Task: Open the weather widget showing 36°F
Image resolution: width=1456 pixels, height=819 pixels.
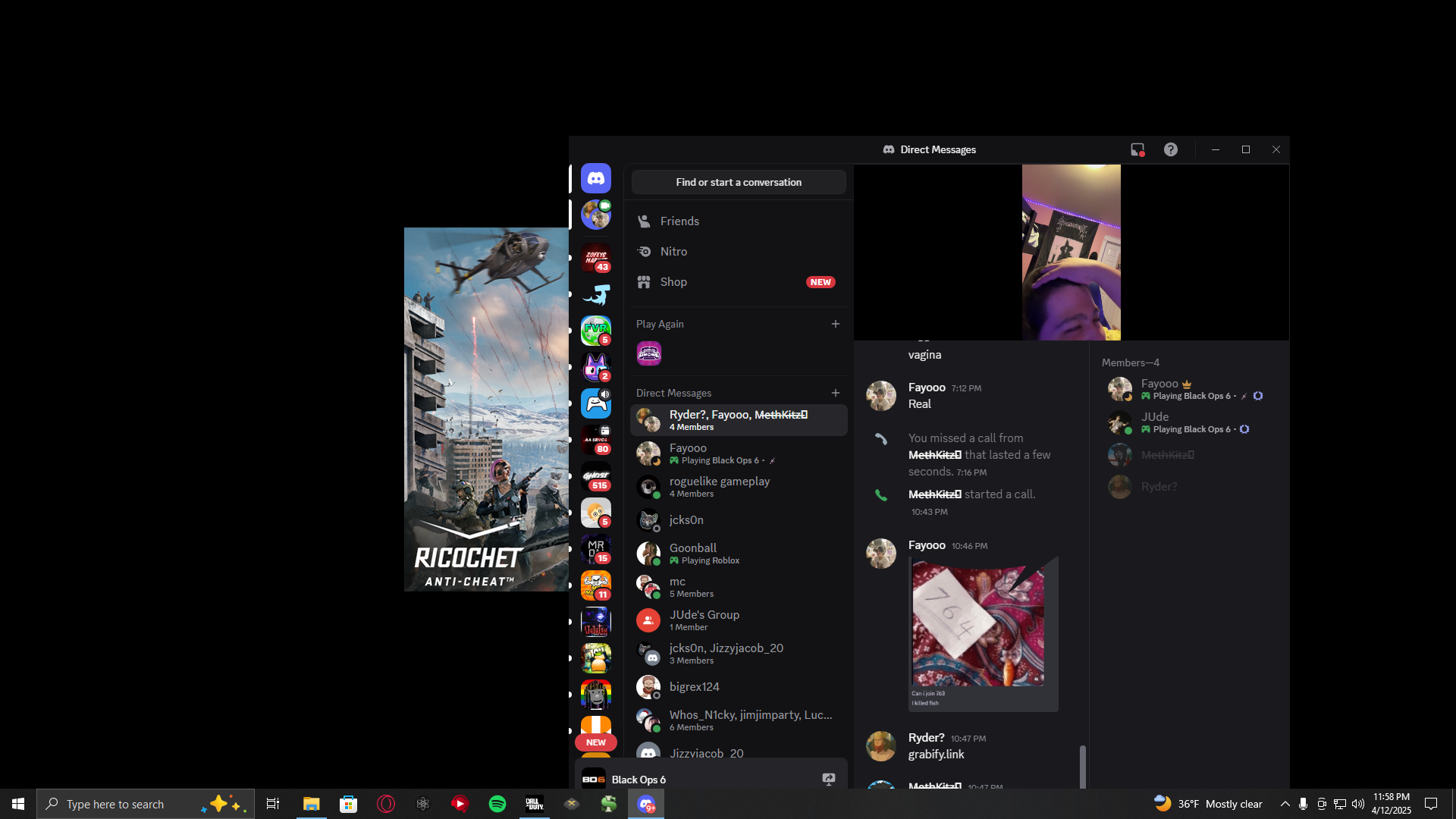Action: click(x=1208, y=804)
